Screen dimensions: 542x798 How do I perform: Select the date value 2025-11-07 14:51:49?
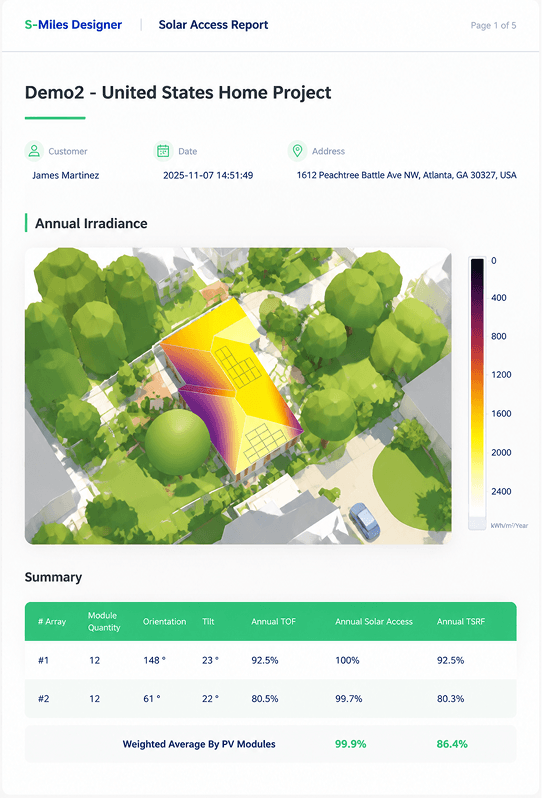click(x=208, y=175)
